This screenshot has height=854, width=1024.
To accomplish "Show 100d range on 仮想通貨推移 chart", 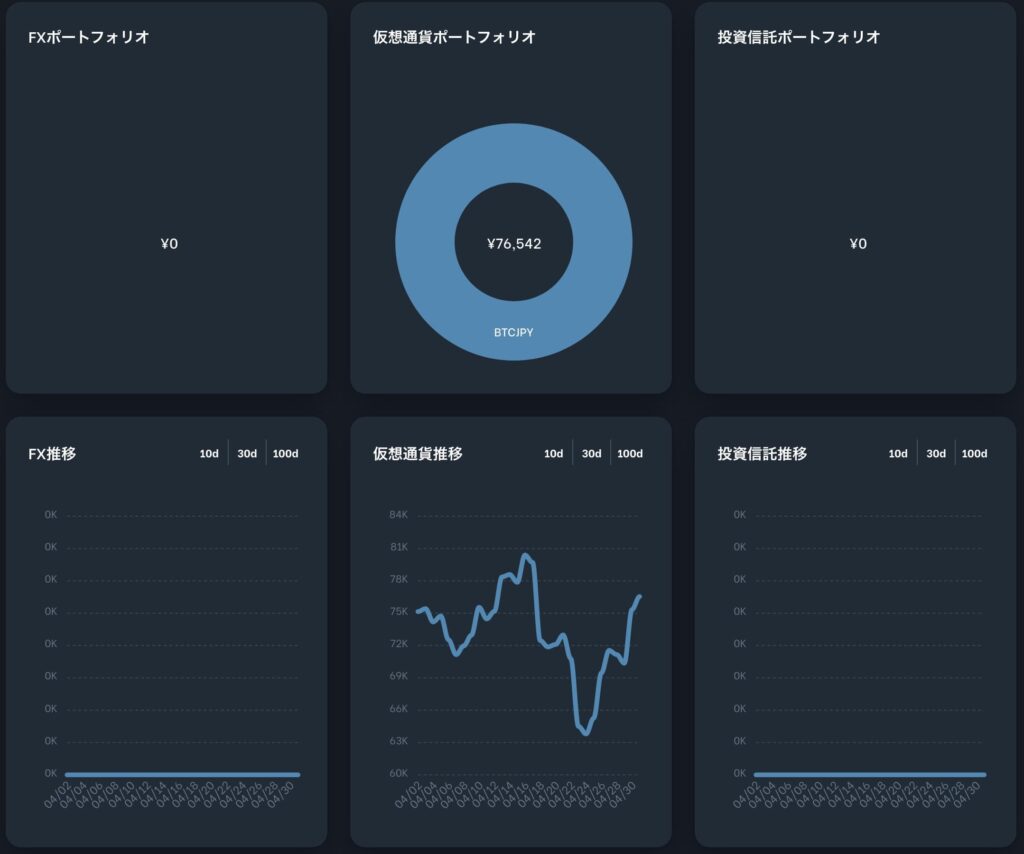I will pos(630,454).
